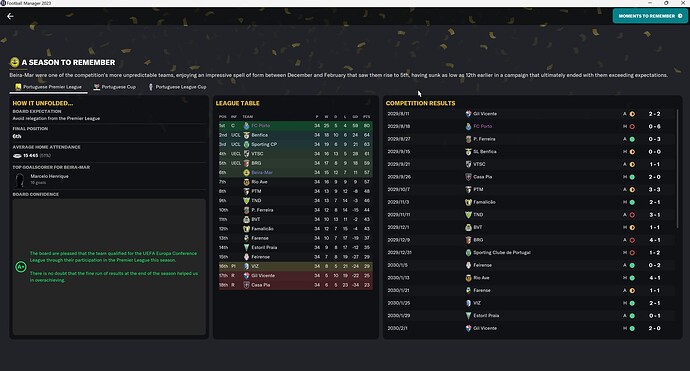Click the FC Porto crest in league table

pyautogui.click(x=246, y=126)
